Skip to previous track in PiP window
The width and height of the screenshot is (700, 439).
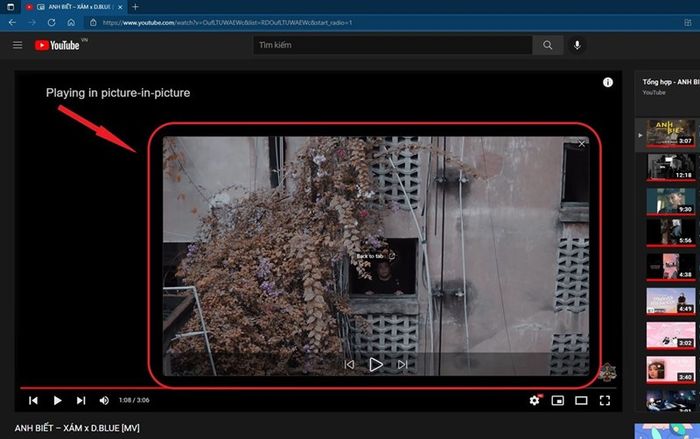[350, 365]
